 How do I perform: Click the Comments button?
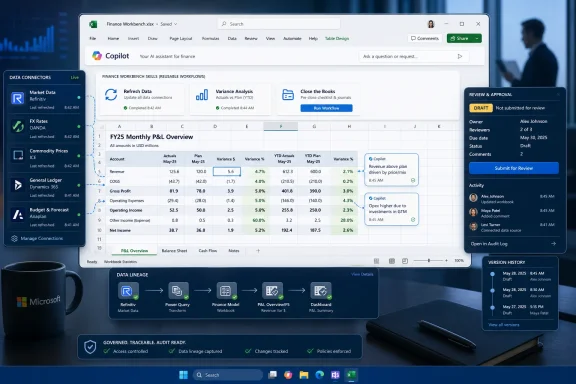[x=425, y=38]
